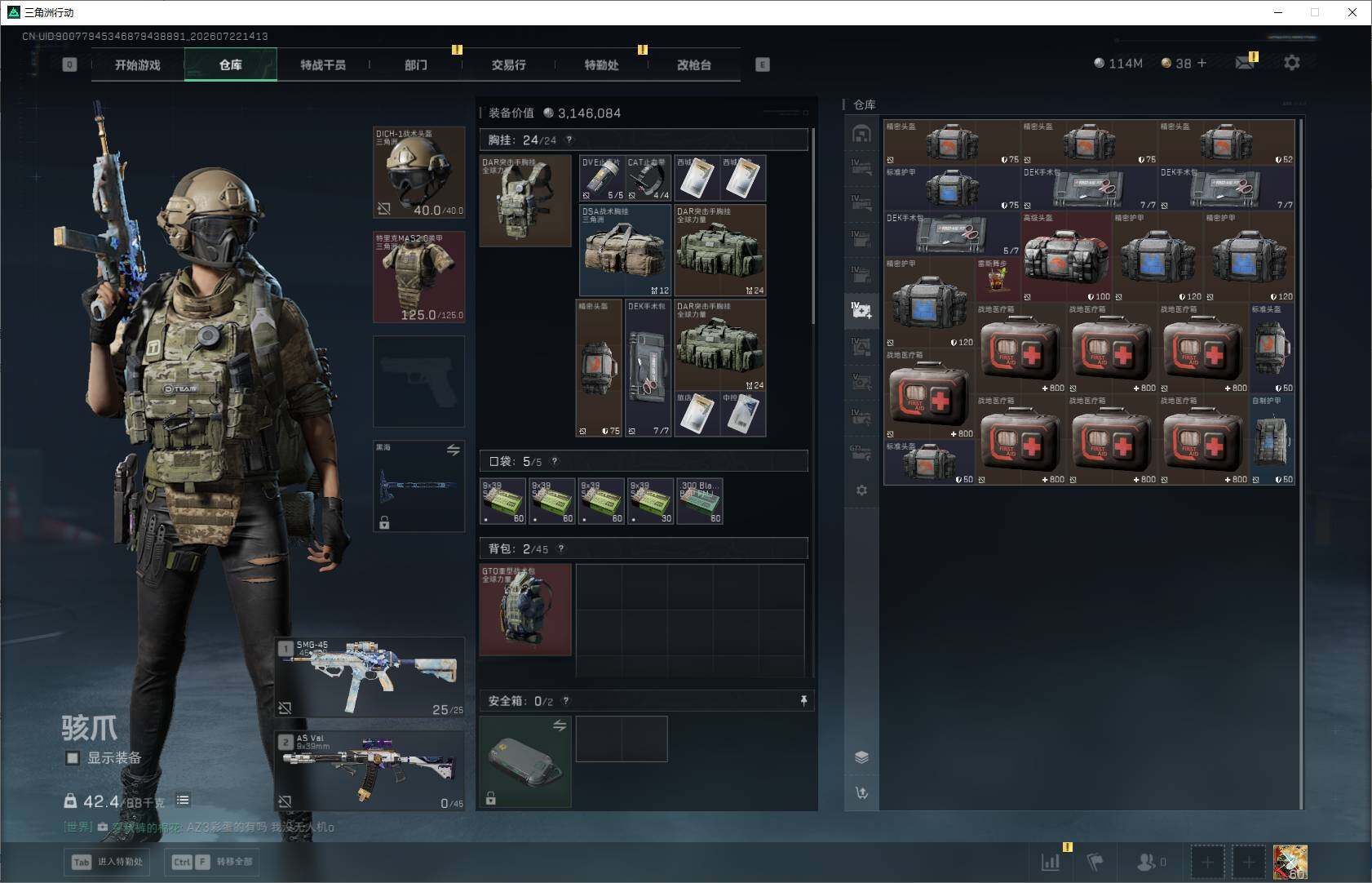Click the empty safe box storage grid
This screenshot has height=883, width=1372.
tap(622, 739)
